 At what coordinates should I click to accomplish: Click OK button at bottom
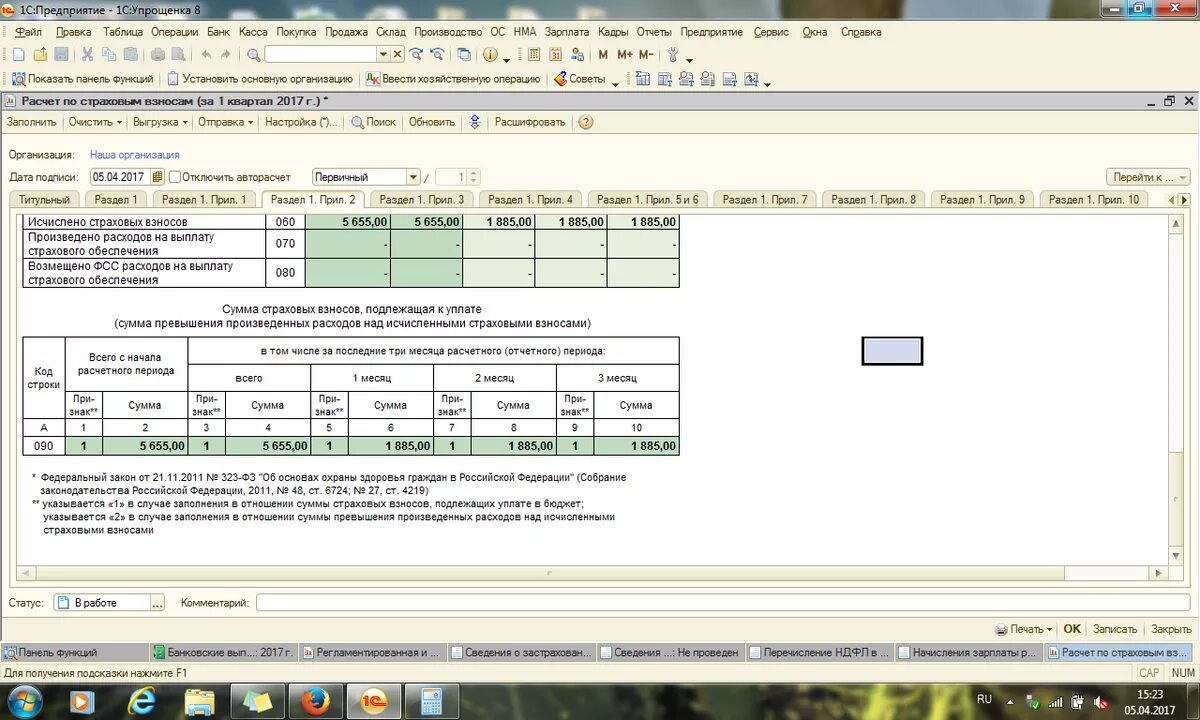(1072, 629)
